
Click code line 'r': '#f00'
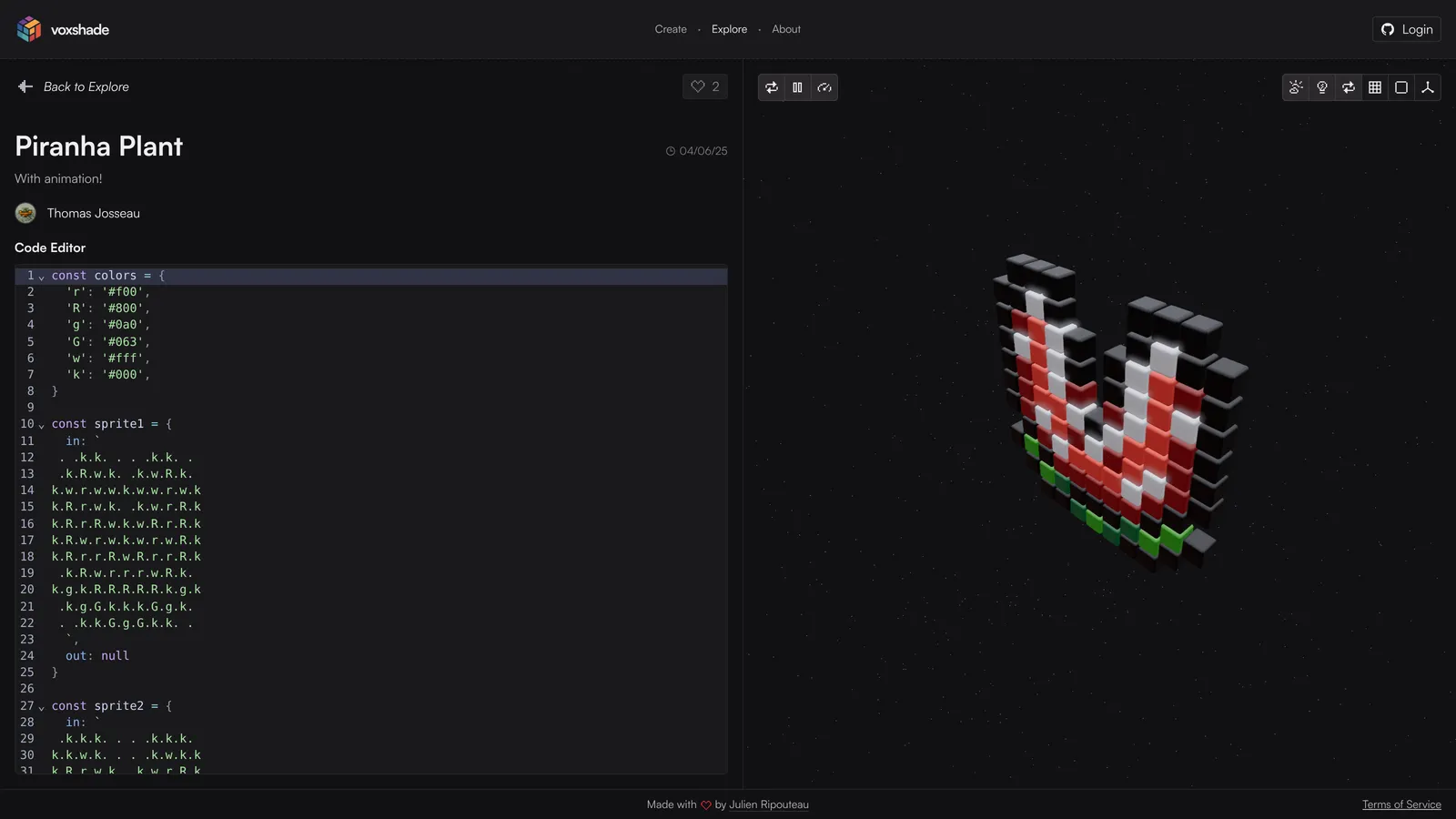(108, 292)
